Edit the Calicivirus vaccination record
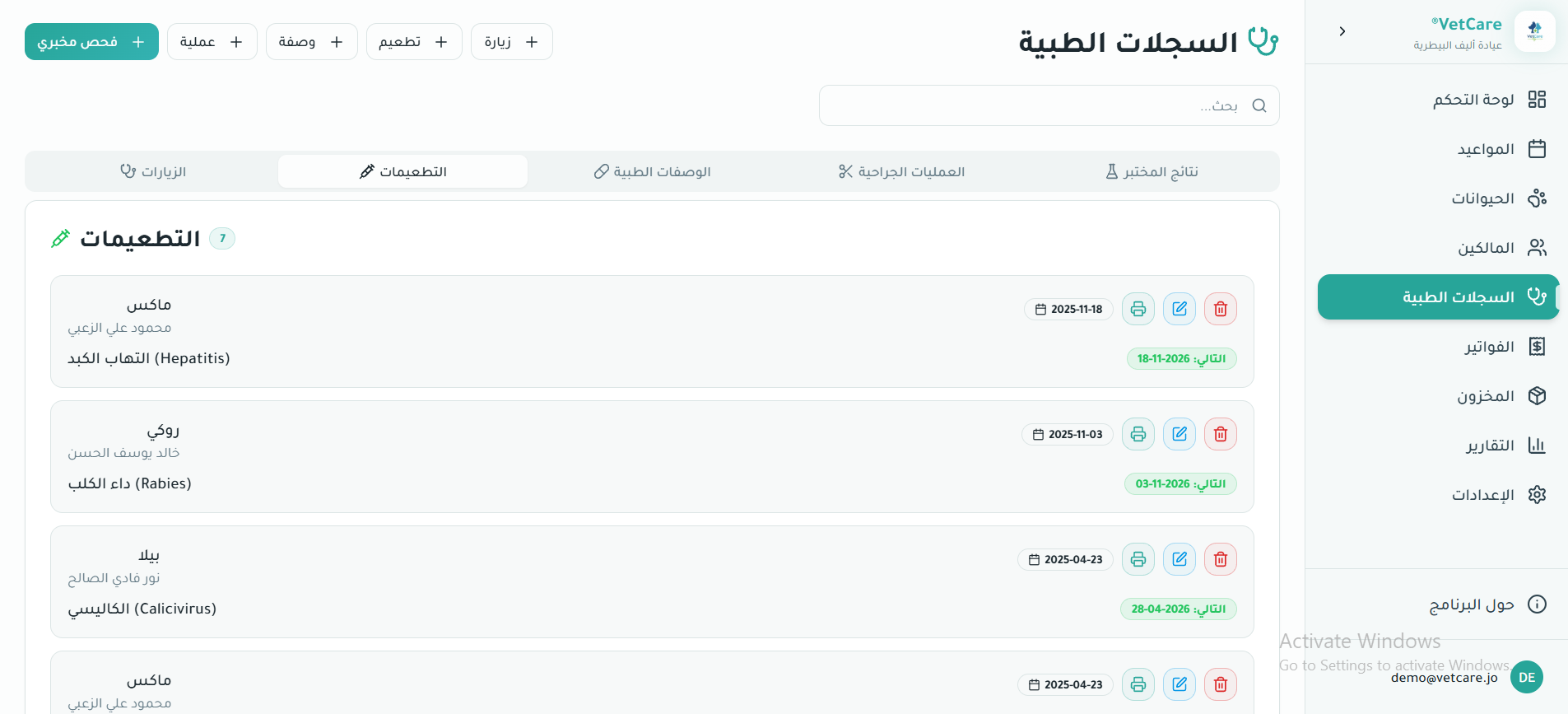Image resolution: width=1568 pixels, height=714 pixels. click(x=1179, y=559)
